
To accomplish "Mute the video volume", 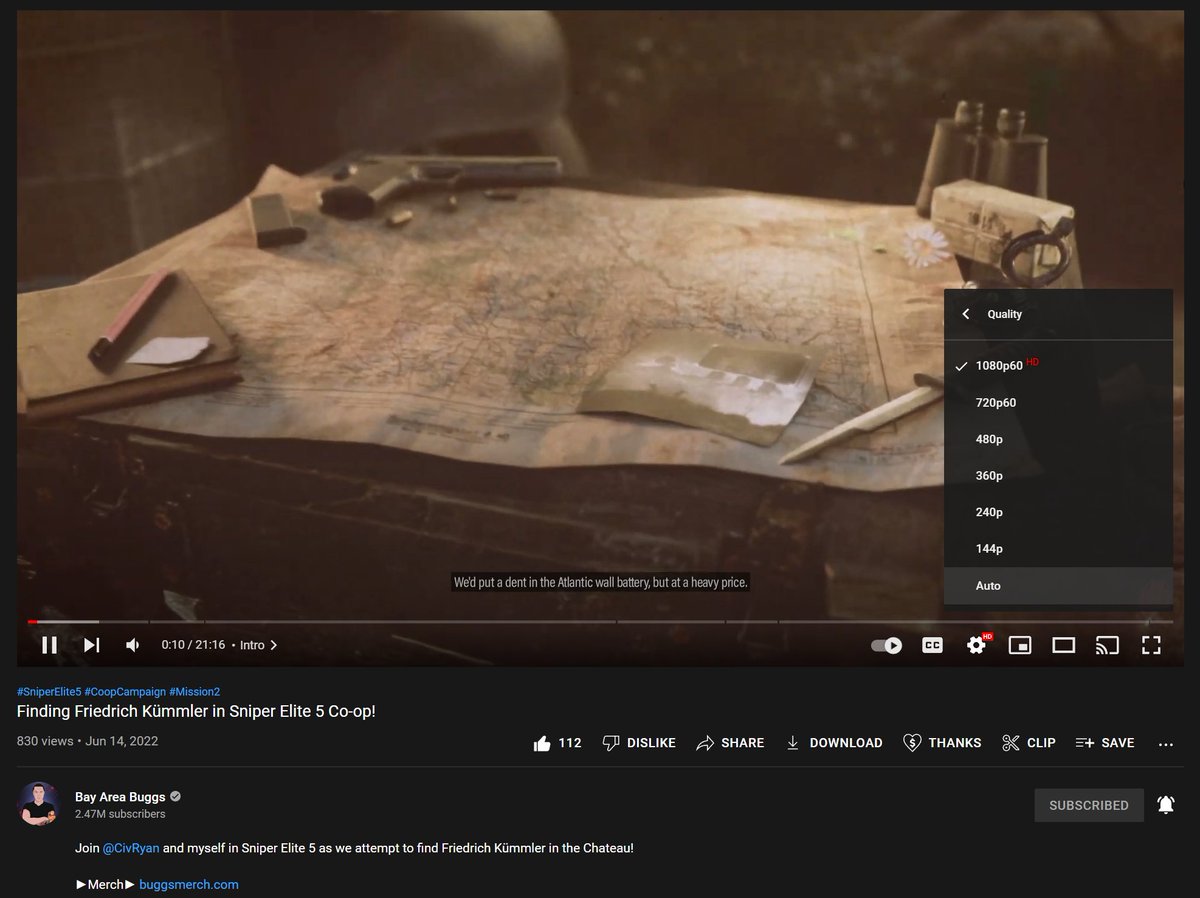I will coord(133,645).
